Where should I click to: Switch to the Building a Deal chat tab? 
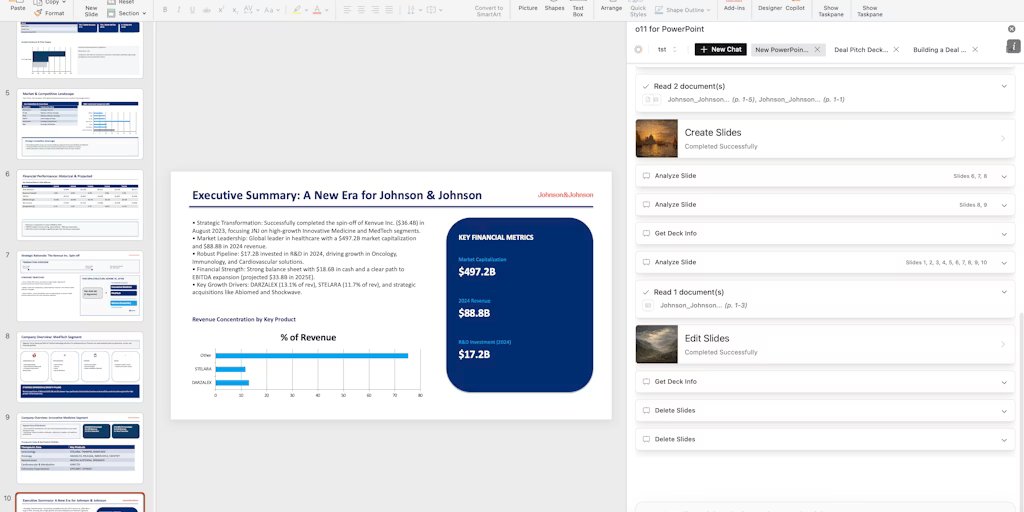939,49
